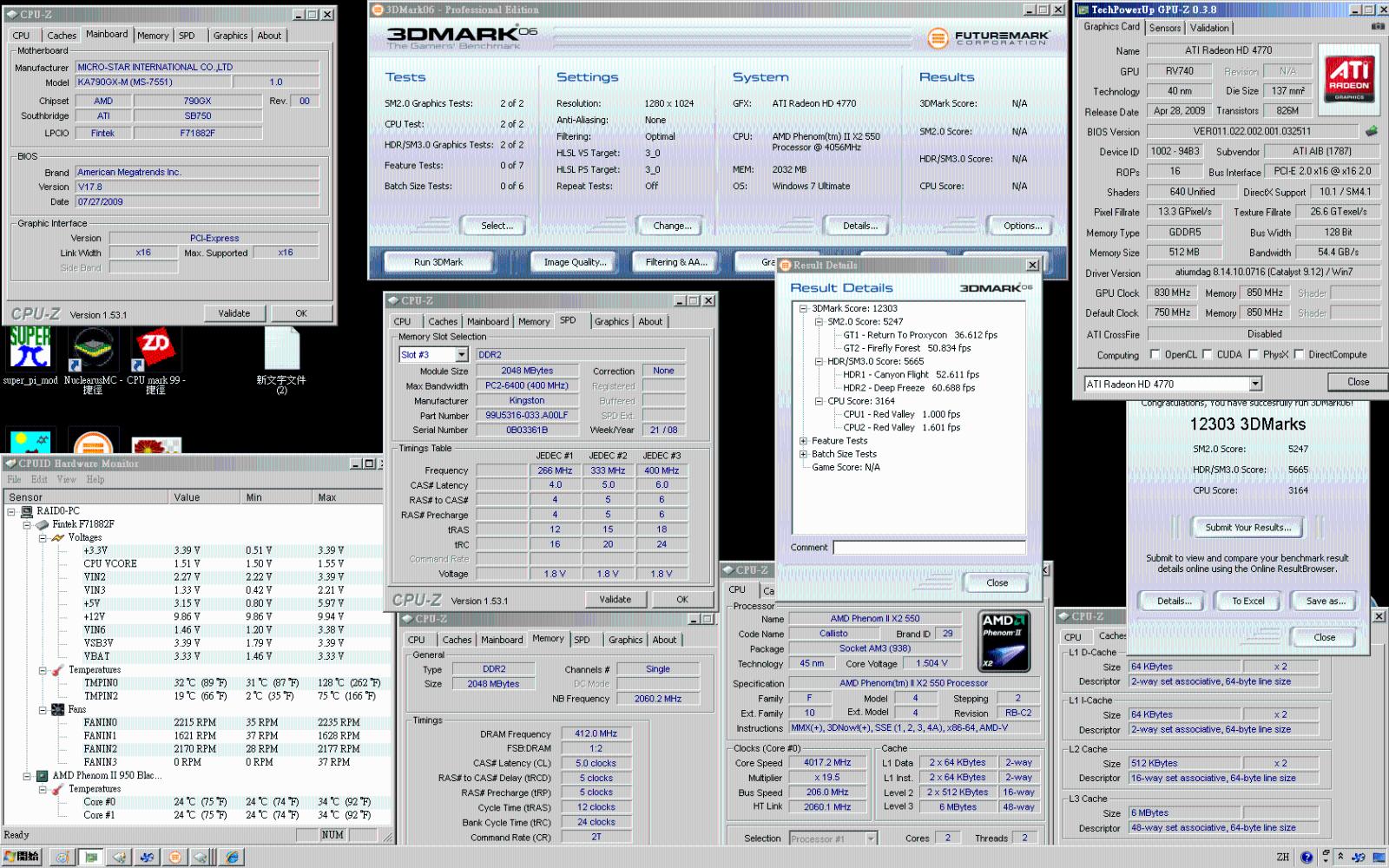Click the Internet Explorer taskbar icon

pyautogui.click(x=233, y=857)
